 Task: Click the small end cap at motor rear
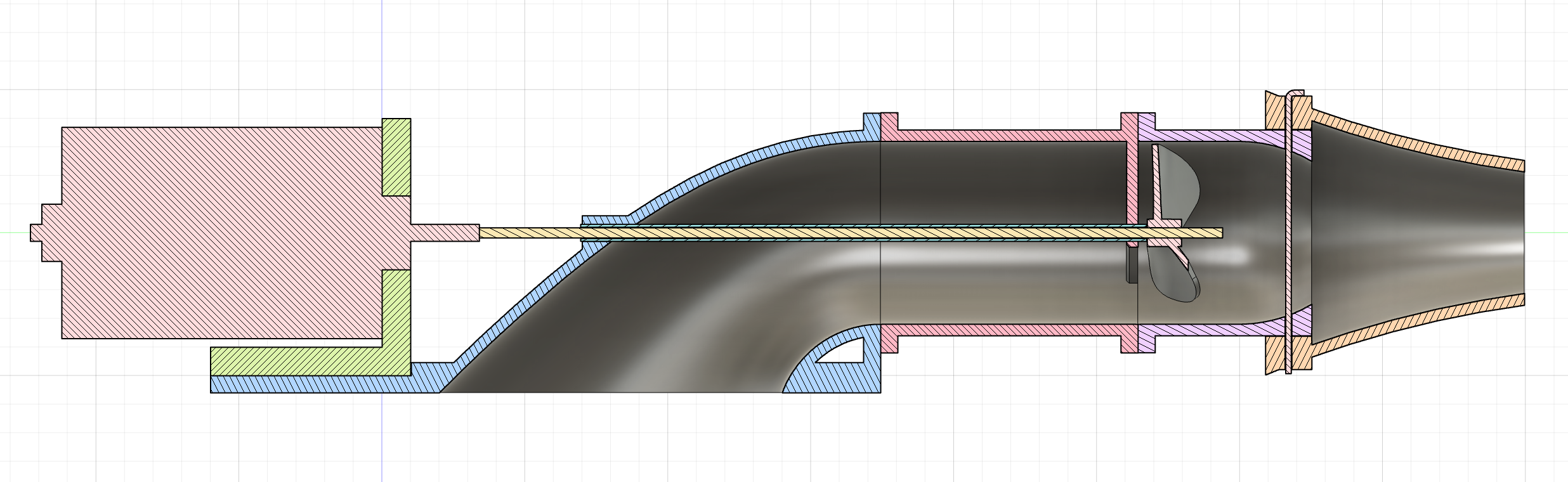(x=36, y=233)
